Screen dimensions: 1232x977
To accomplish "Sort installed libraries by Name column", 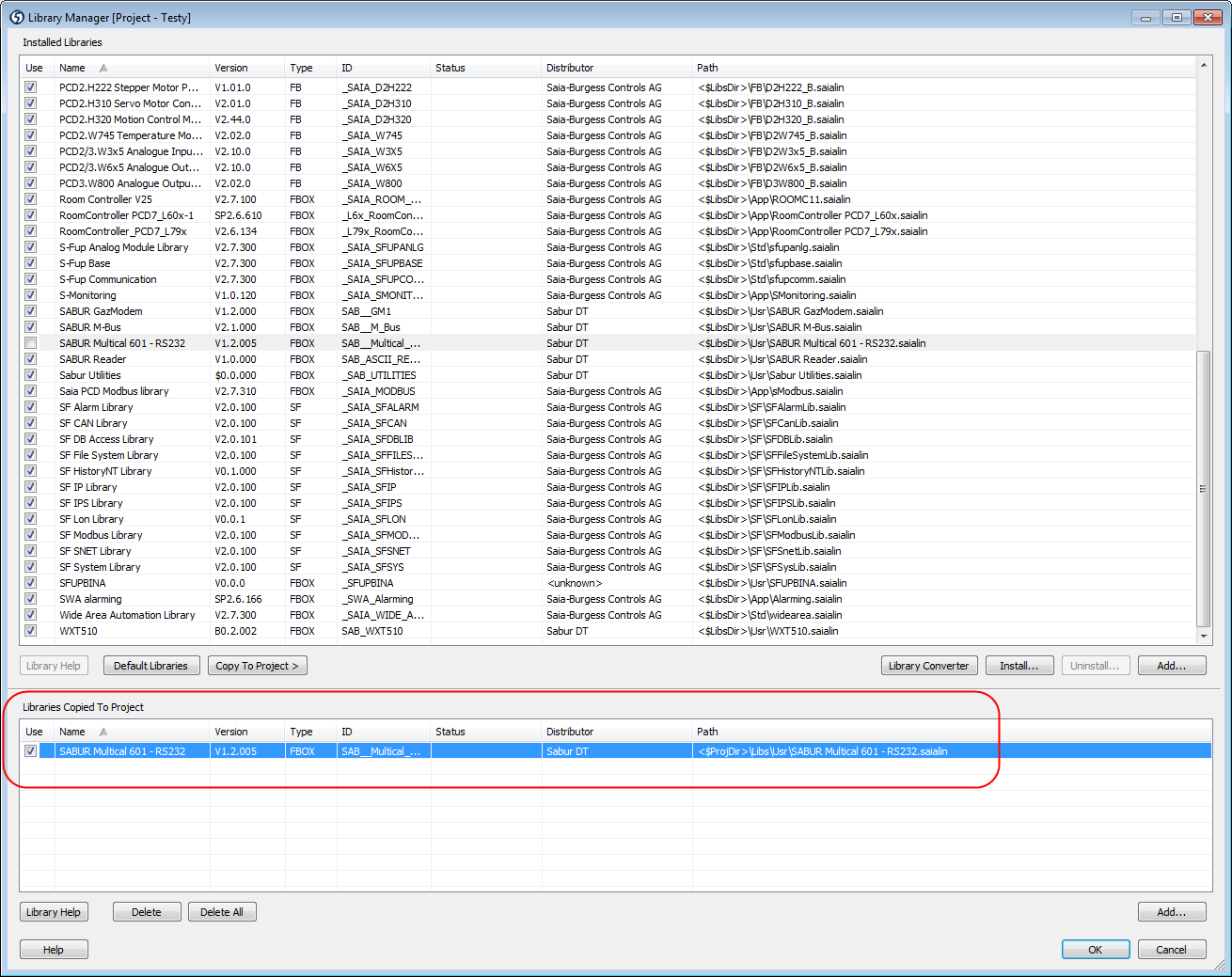I will (132, 68).
